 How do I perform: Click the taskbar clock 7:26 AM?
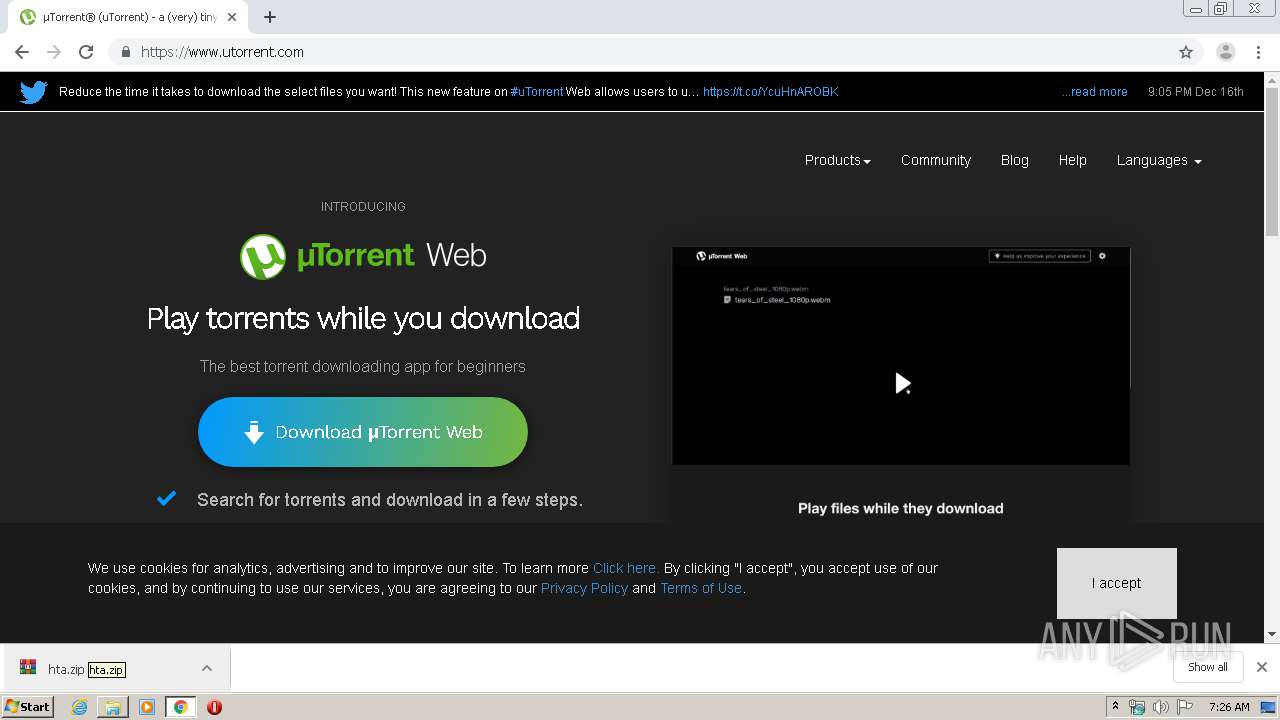point(1229,707)
